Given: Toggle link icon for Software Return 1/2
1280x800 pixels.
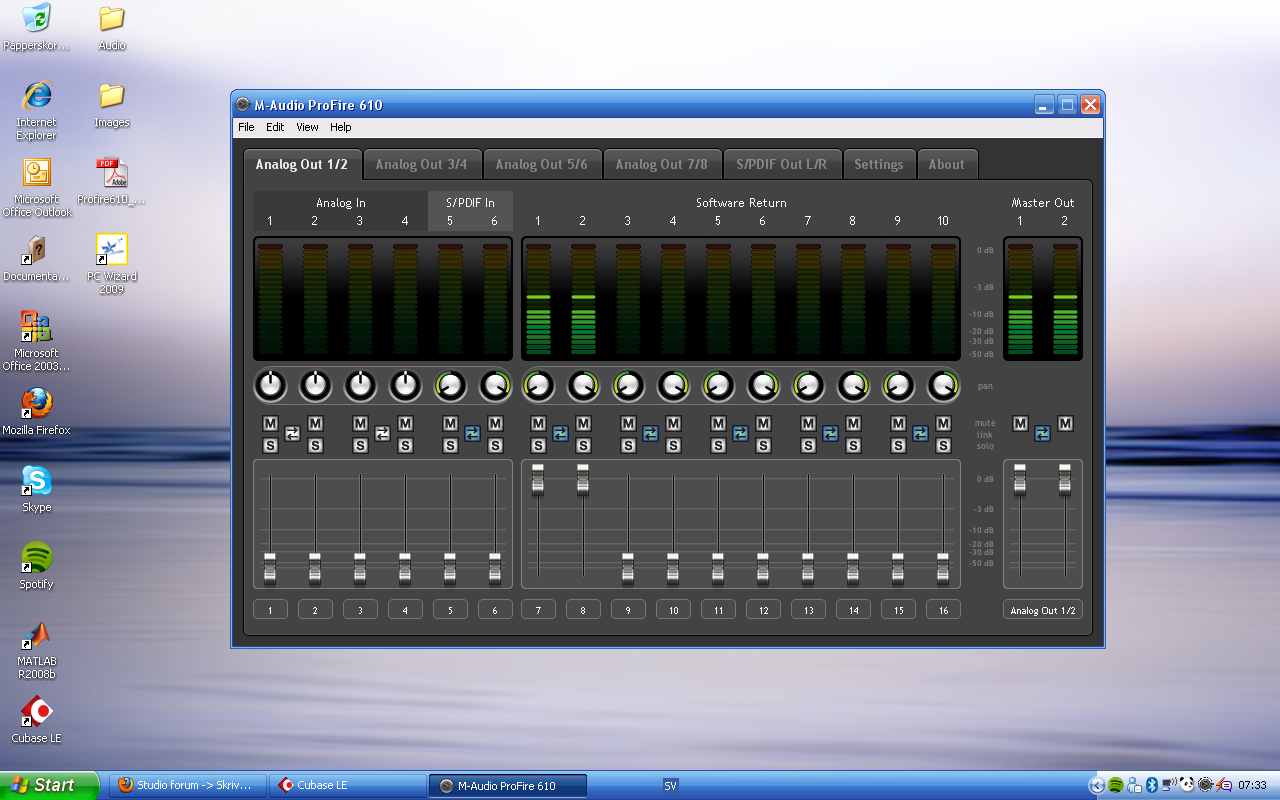Looking at the screenshot, I should pyautogui.click(x=560, y=433).
